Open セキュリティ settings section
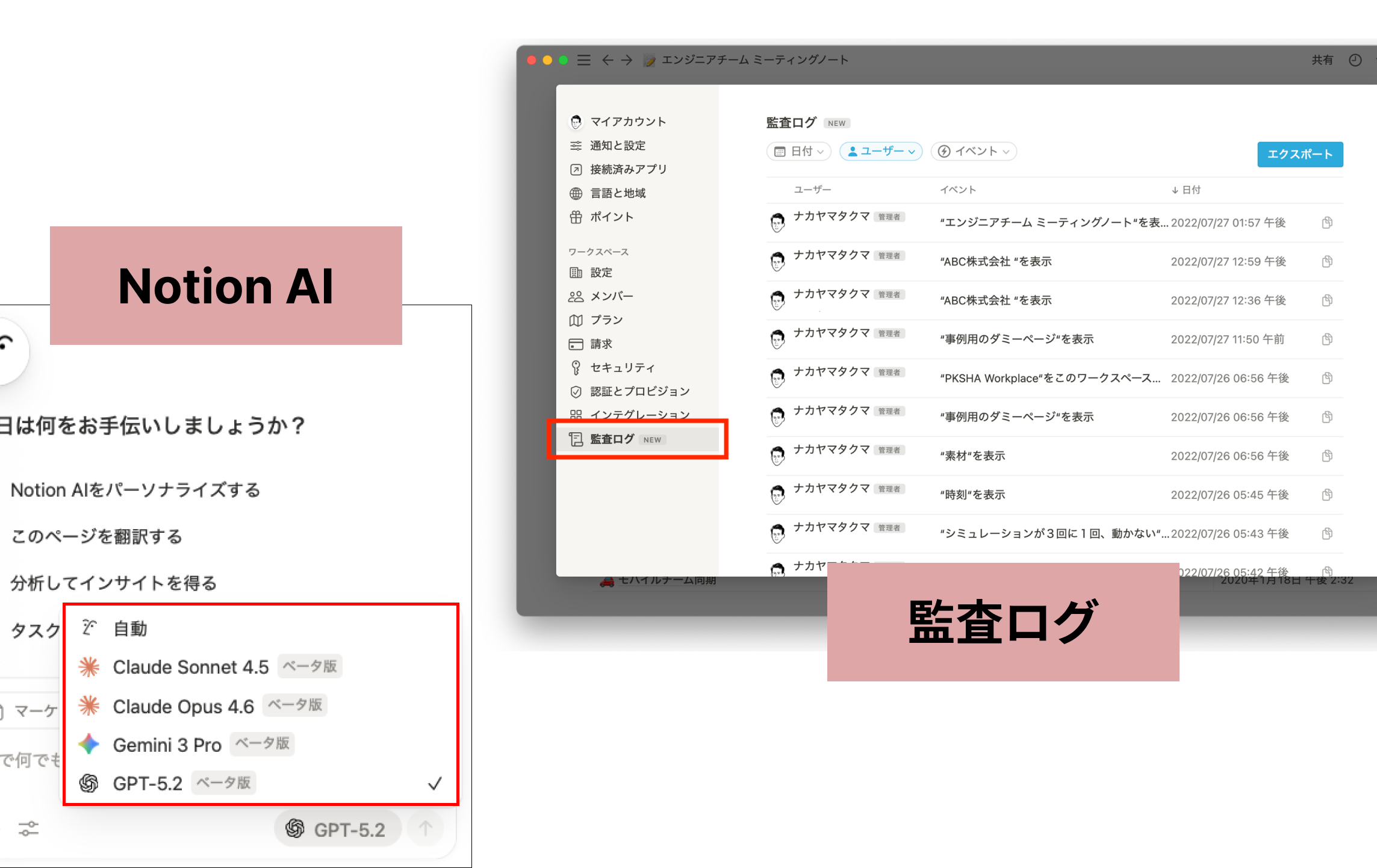 point(622,367)
